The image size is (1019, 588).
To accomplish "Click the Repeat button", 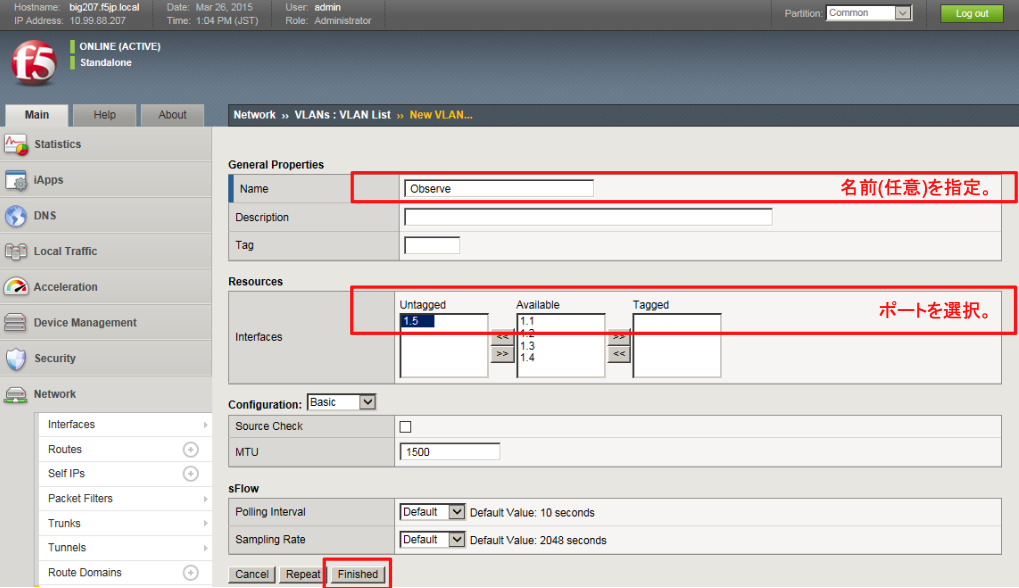I will point(303,574).
